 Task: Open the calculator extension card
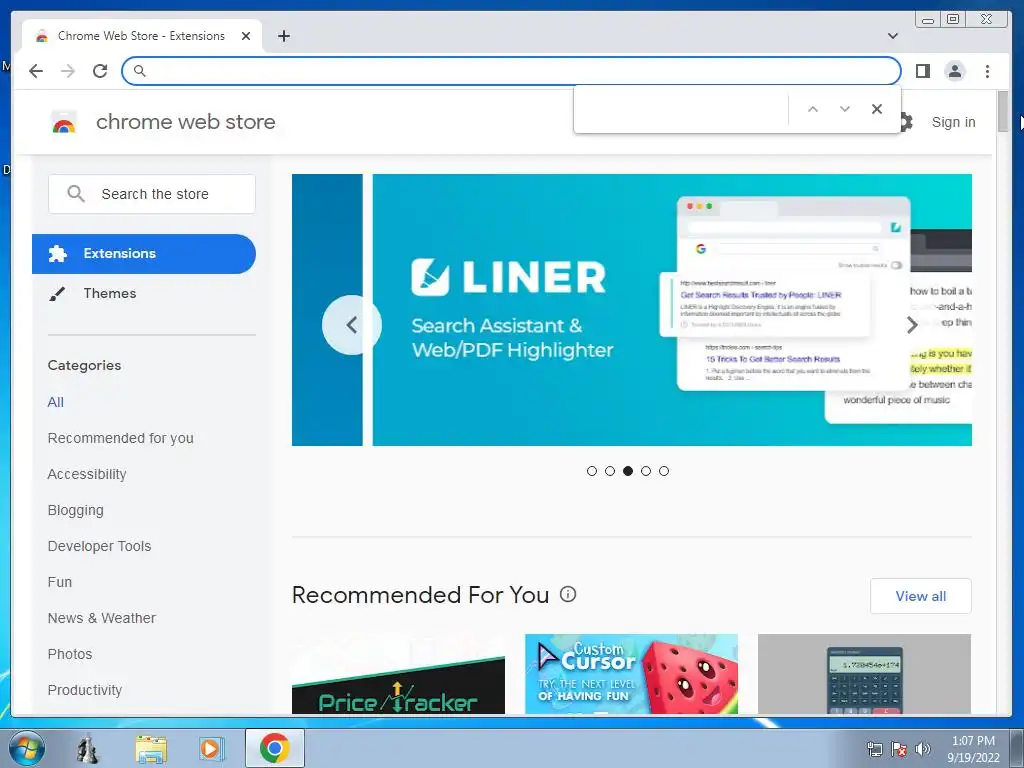pyautogui.click(x=864, y=674)
